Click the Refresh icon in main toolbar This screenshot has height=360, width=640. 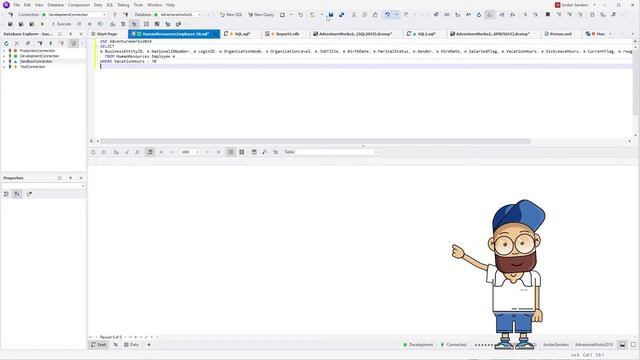click(x=479, y=15)
